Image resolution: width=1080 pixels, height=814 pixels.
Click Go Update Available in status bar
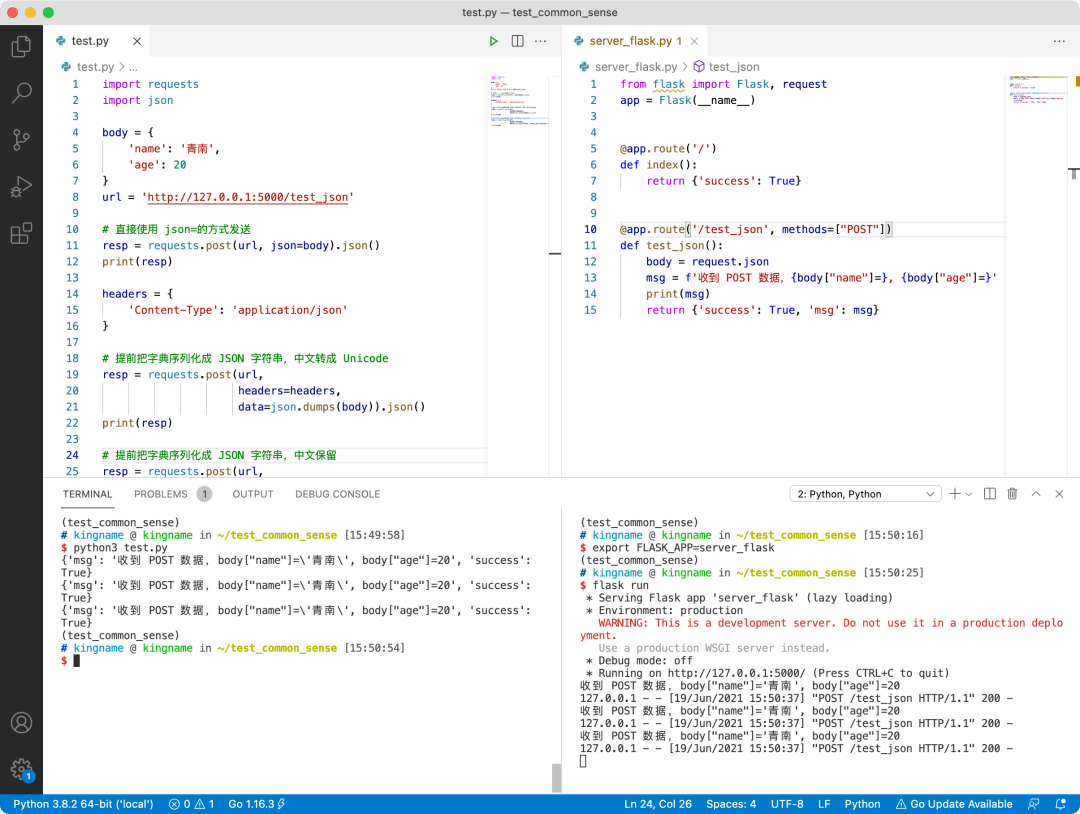pyautogui.click(x=954, y=804)
